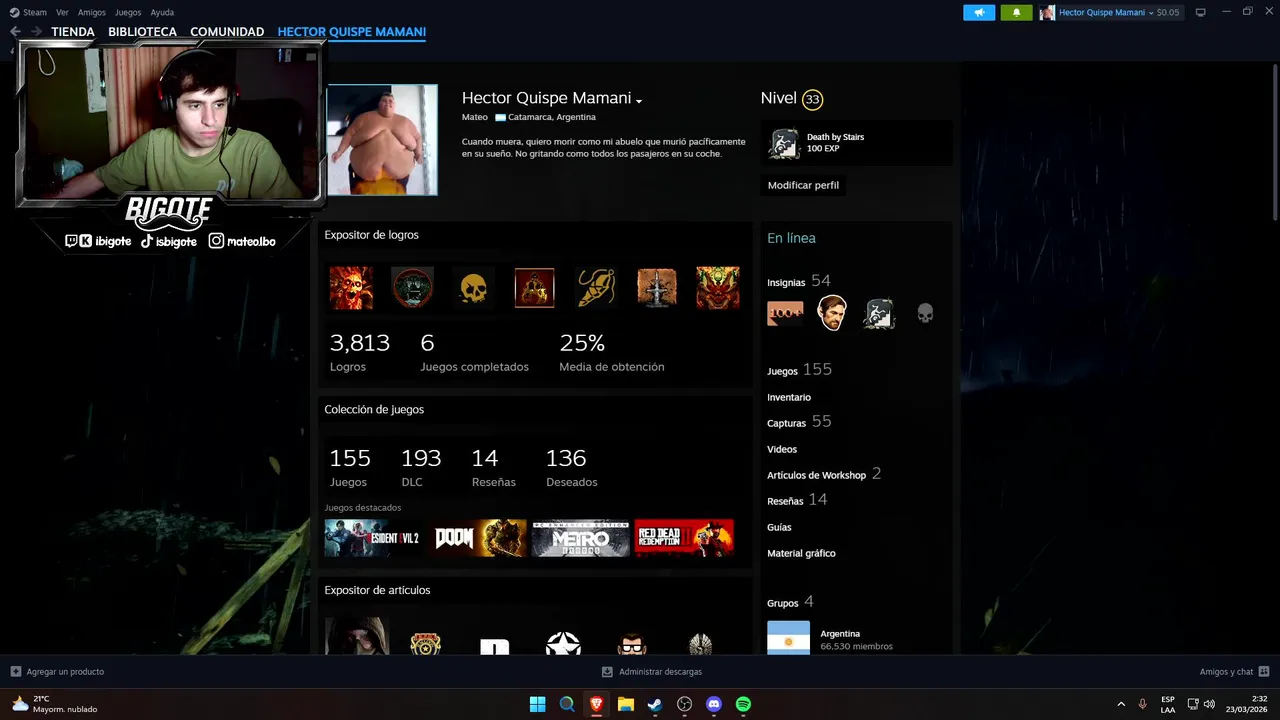The image size is (1280, 720).
Task: Click the profile avatar picture
Action: (x=382, y=140)
